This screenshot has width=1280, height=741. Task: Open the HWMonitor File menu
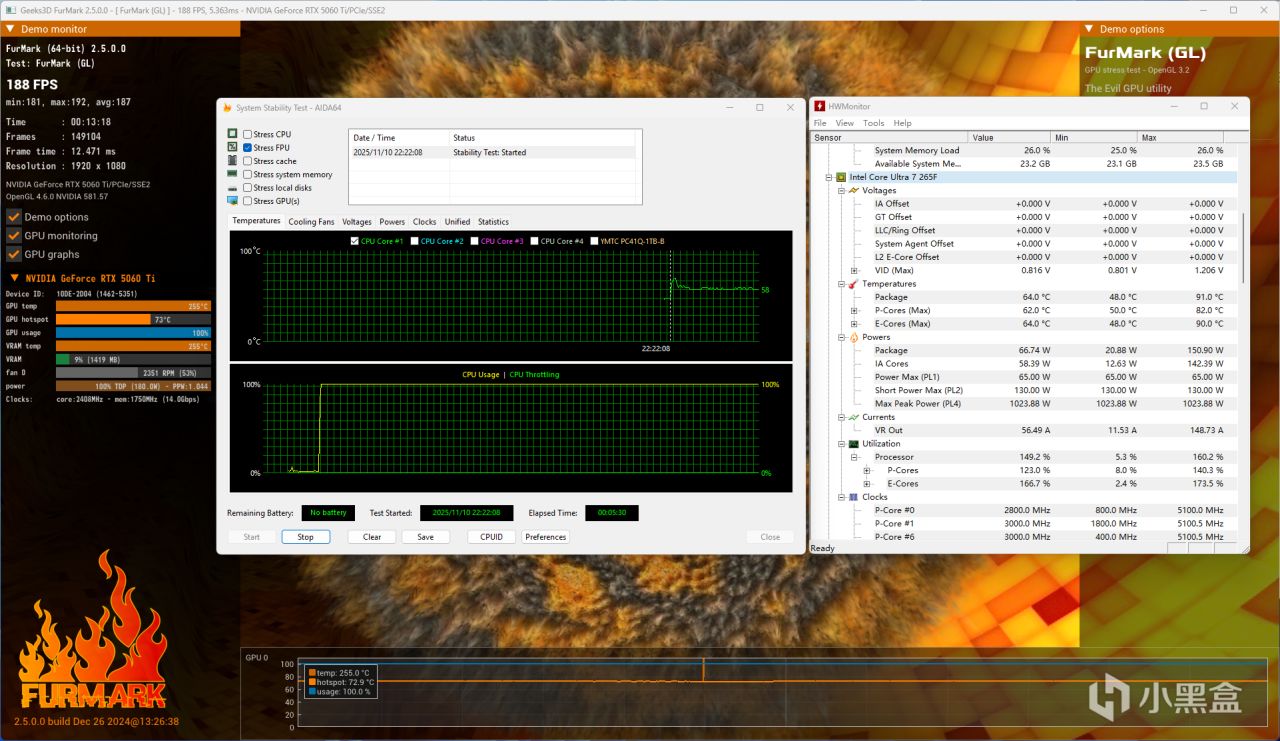820,123
